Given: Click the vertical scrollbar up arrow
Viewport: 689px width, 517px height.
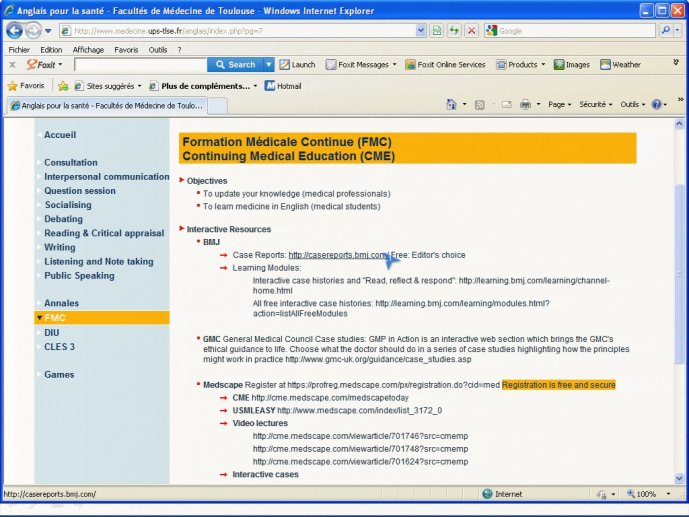Looking at the screenshot, I should click(679, 124).
